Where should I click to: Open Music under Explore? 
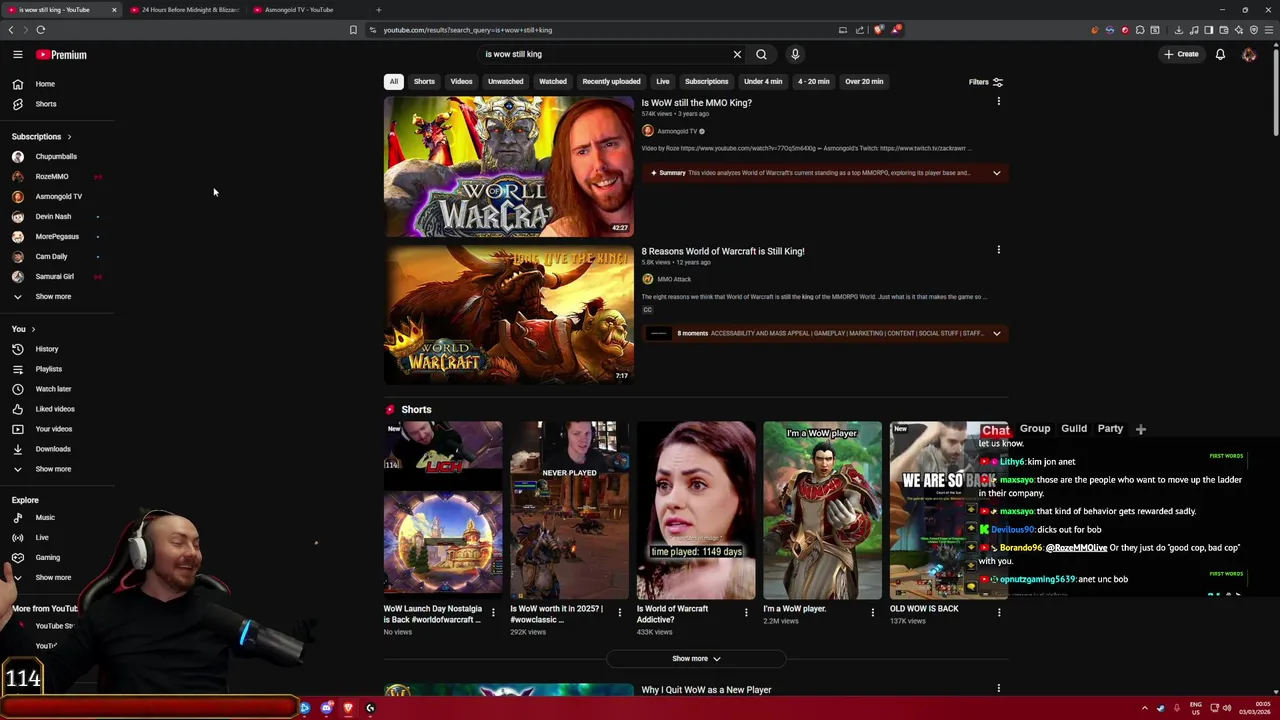[45, 518]
